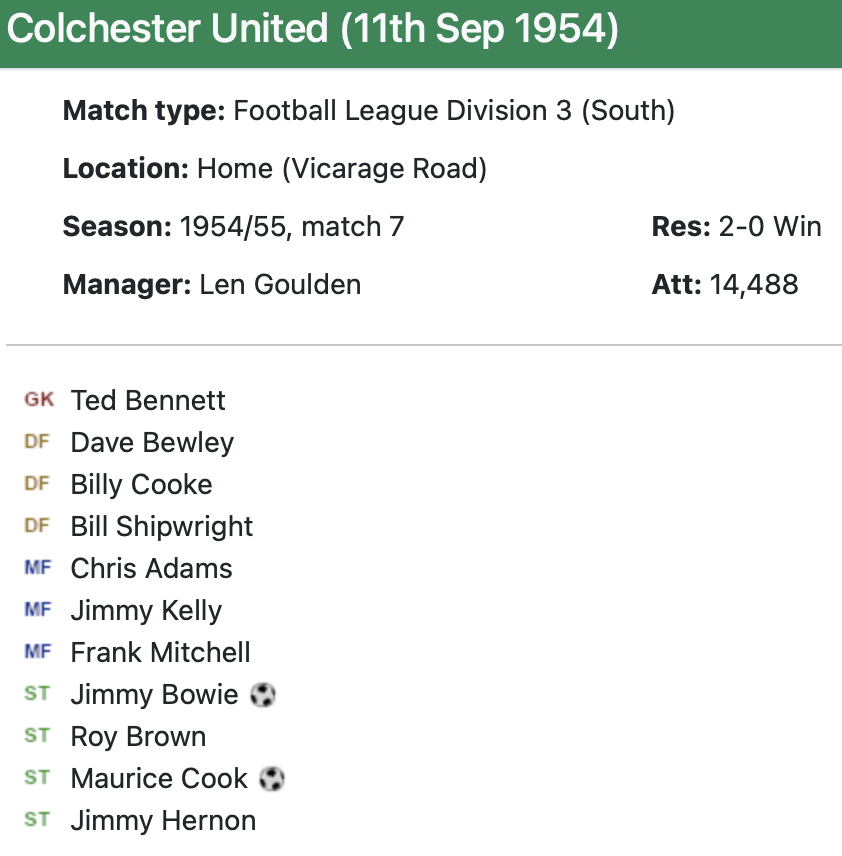
Task: Click the football goal icon after Jimmy Bowie
Action: click(263, 694)
